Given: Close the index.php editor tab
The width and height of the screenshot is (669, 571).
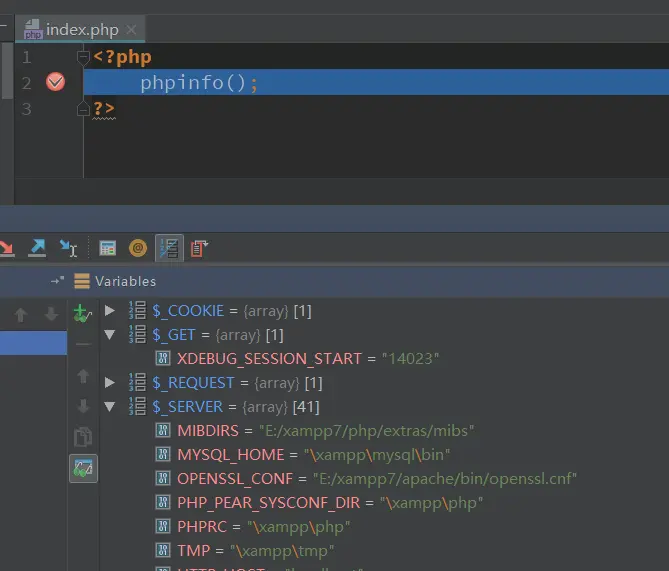Looking at the screenshot, I should click(131, 30).
